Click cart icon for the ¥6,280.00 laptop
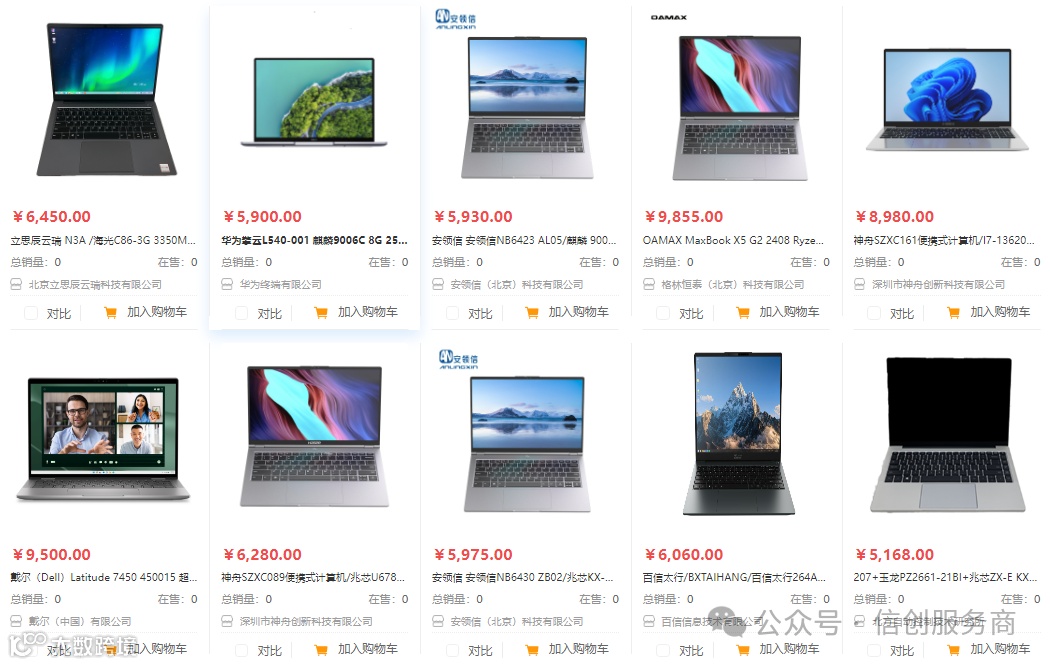Screen dimensions: 1050x665 click(x=321, y=650)
